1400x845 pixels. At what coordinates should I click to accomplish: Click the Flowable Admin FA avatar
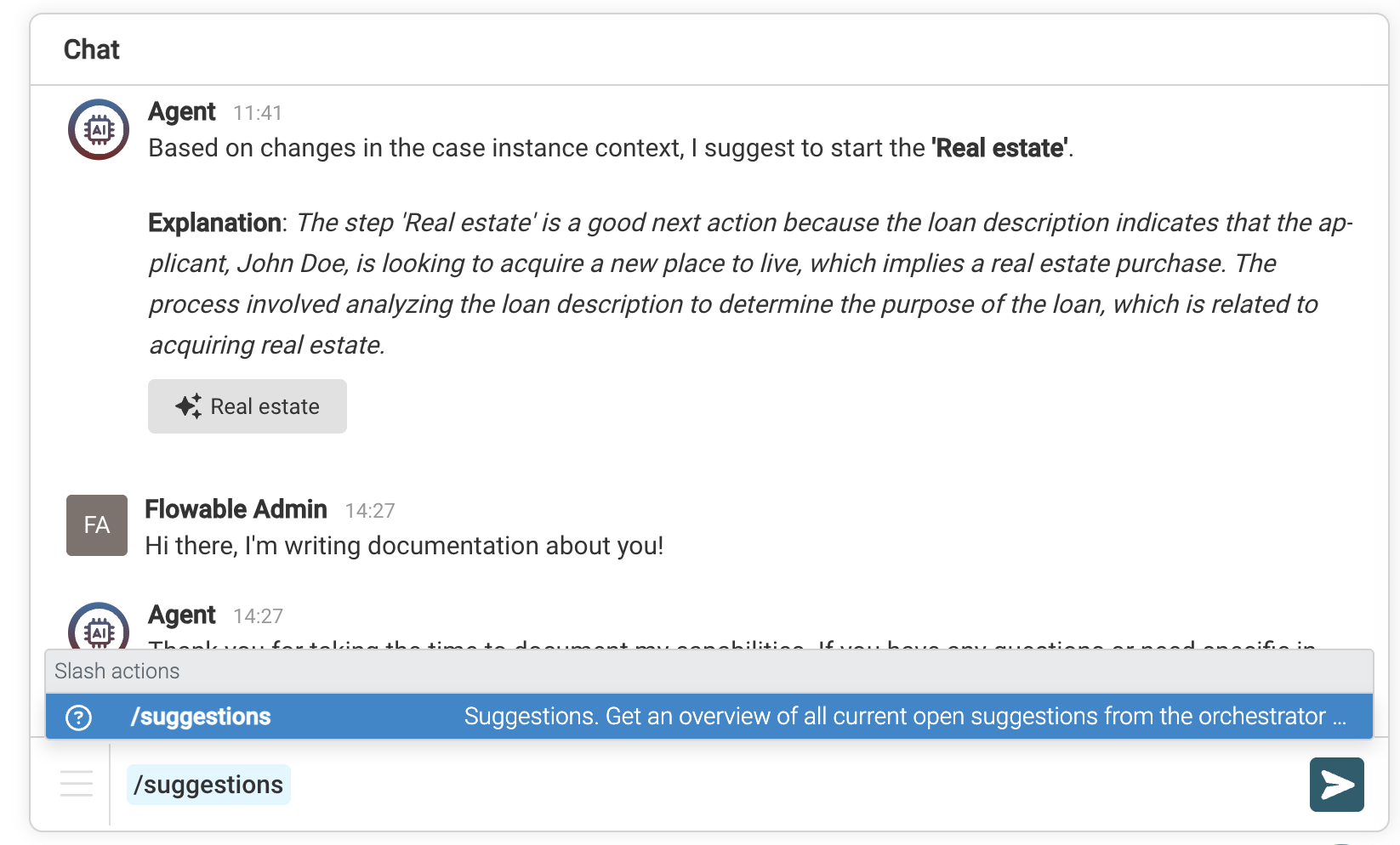coord(96,525)
